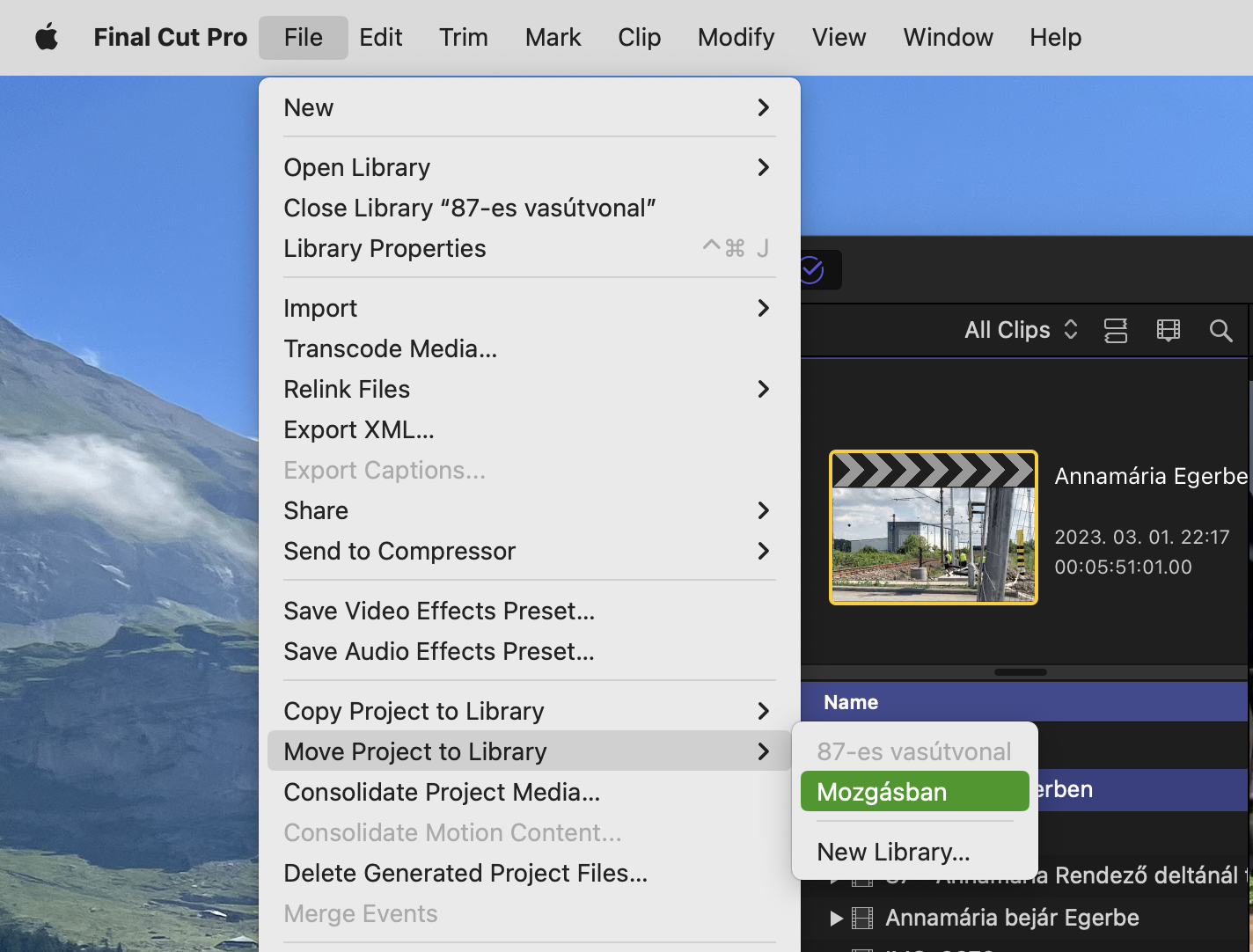
Task: Expand the Annamária bejár Egerbe clip
Action: click(x=836, y=919)
